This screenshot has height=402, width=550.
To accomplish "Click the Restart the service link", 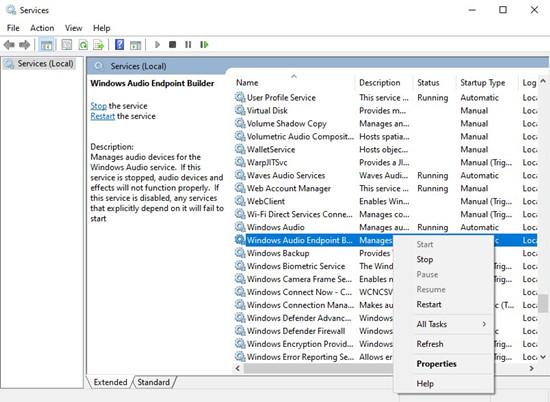I will [x=102, y=116].
